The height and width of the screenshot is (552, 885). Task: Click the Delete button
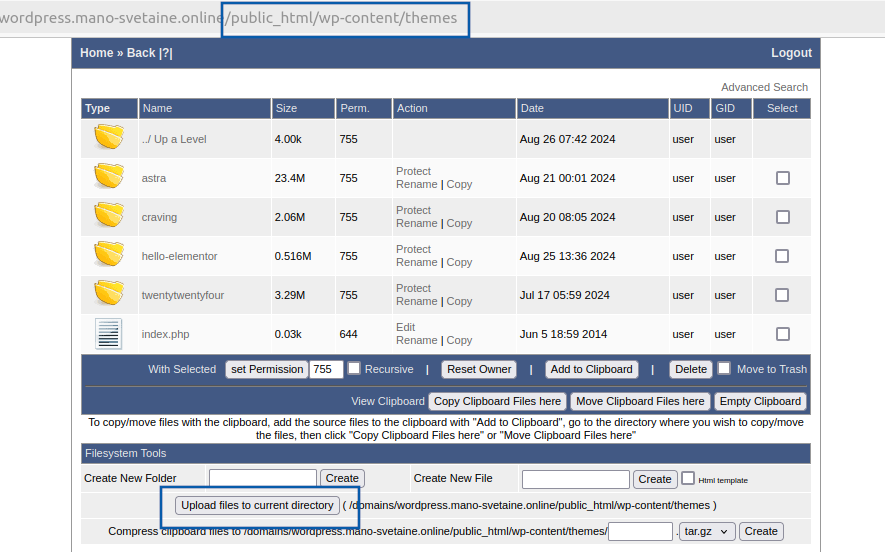(691, 369)
